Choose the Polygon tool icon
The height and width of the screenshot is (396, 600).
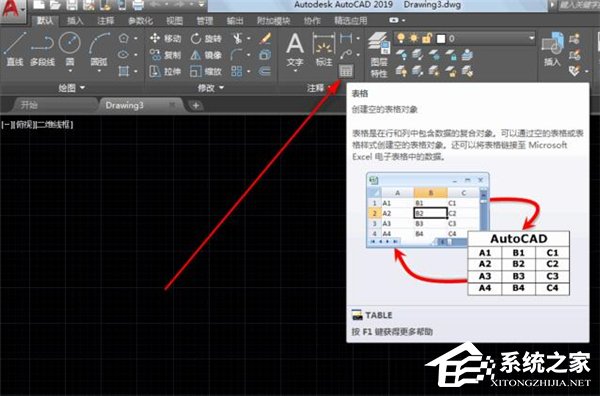123,38
